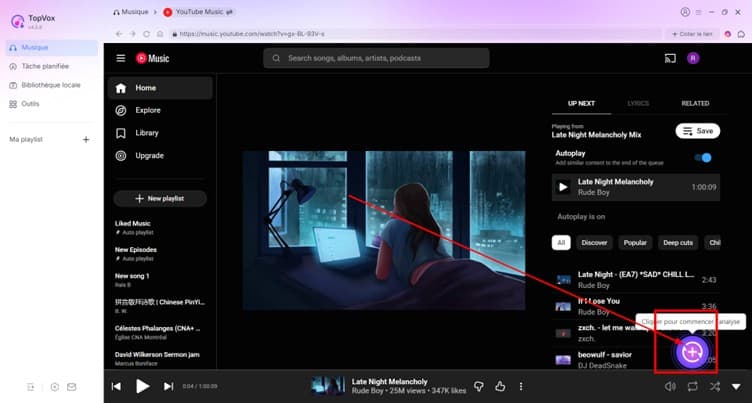Click the Search songs, albums, artists field
This screenshot has height=403, width=752.
click(x=376, y=58)
